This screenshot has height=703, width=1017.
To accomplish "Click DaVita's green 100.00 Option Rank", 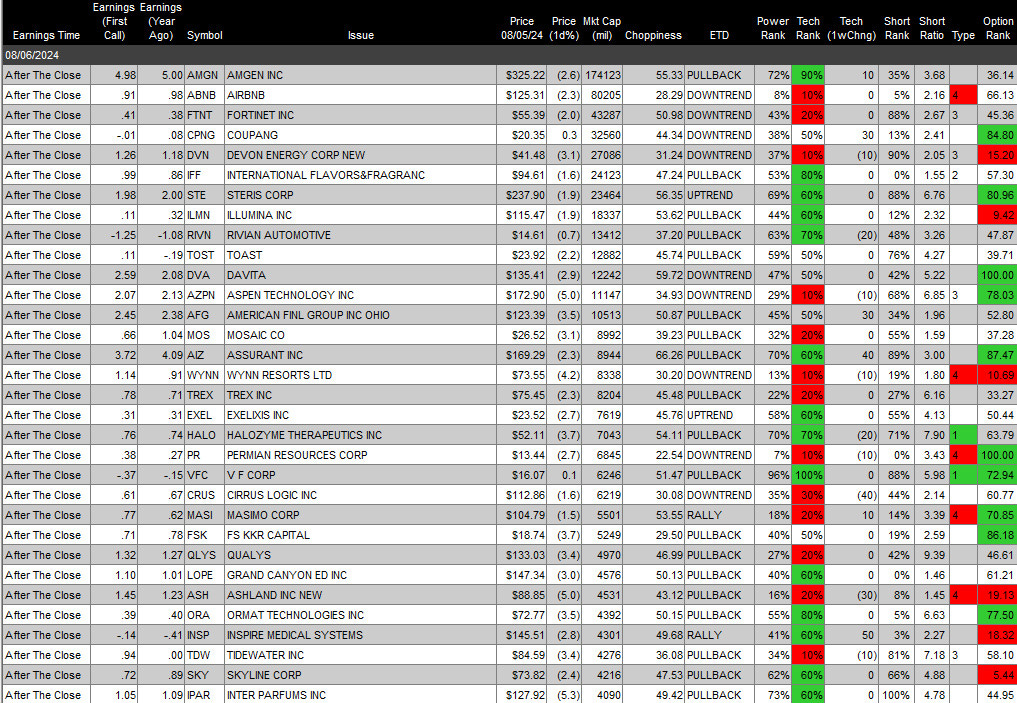I will (x=997, y=275).
